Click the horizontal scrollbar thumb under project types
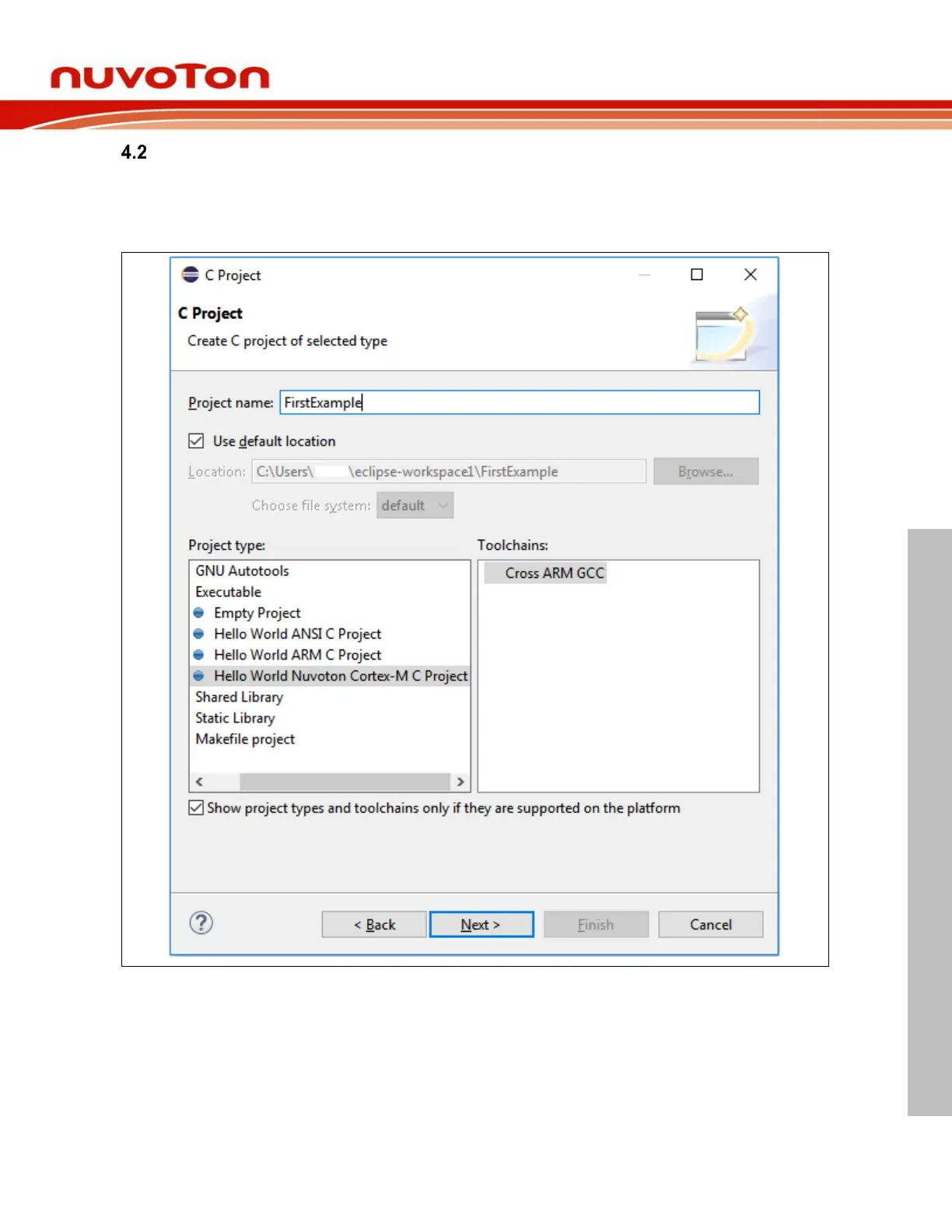The height and width of the screenshot is (1232, 952). click(x=345, y=782)
